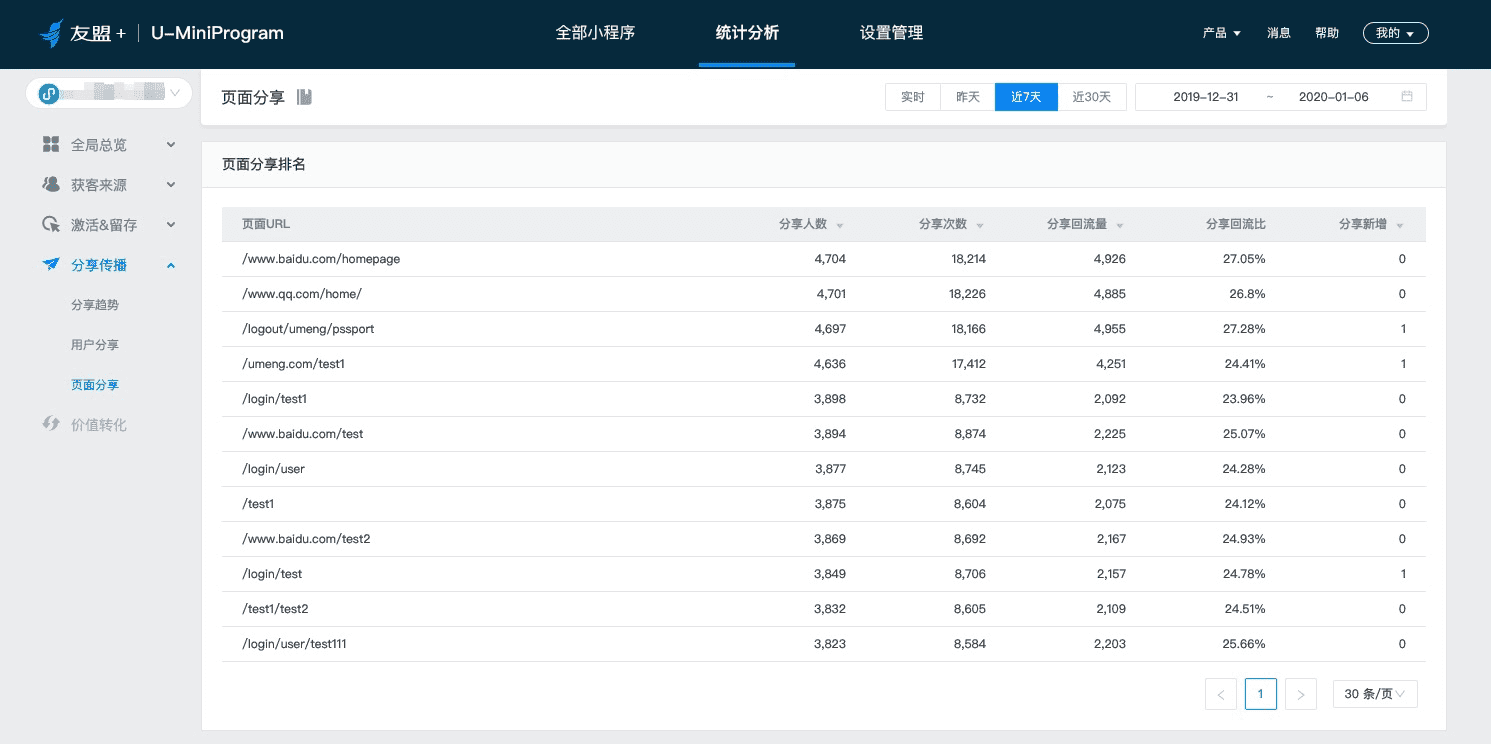The height and width of the screenshot is (744, 1491).
Task: Click the 激活&留存 cursor icon
Action: pos(51,225)
